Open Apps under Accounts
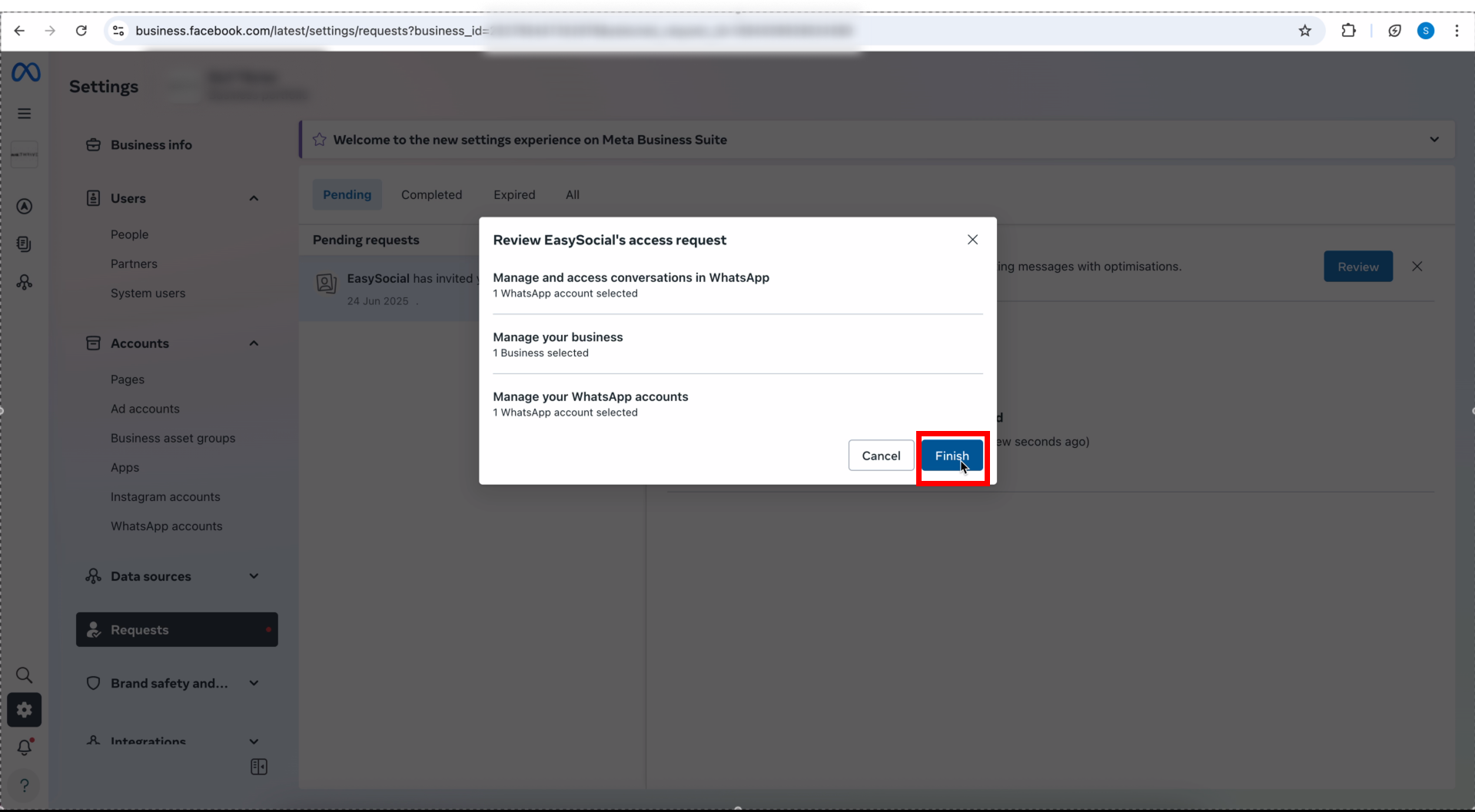Viewport: 1475px width, 812px height. (125, 467)
